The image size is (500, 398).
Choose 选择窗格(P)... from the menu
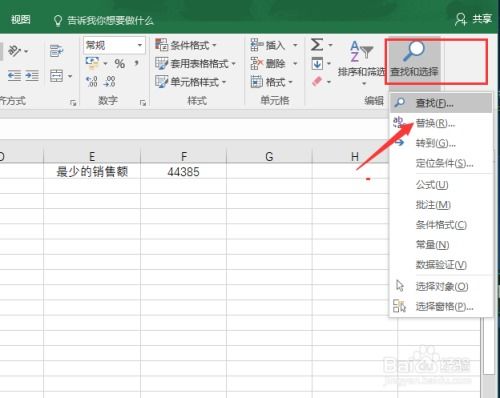tap(441, 306)
